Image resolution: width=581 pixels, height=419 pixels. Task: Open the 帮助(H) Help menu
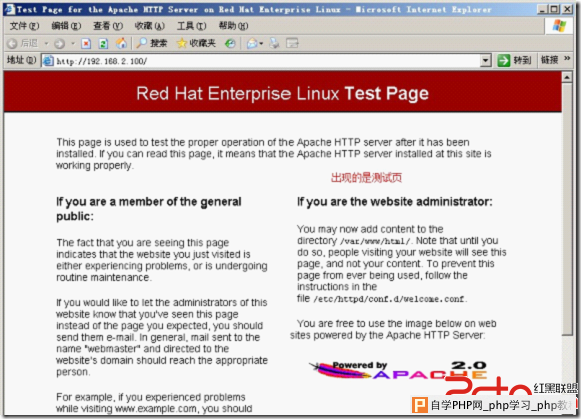[x=233, y=26]
